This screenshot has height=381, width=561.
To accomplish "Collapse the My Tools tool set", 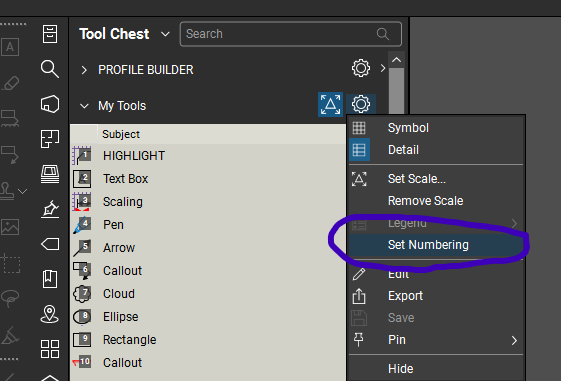I will pyautogui.click(x=84, y=106).
